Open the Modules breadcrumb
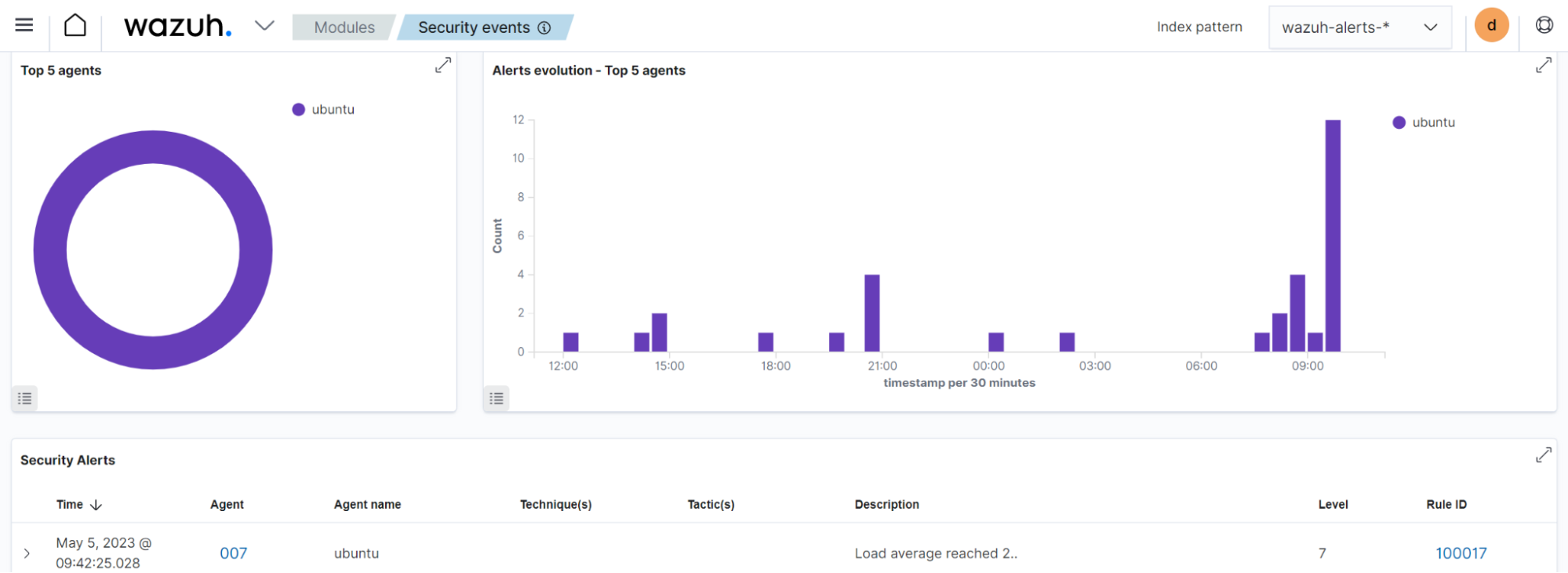 tap(344, 27)
